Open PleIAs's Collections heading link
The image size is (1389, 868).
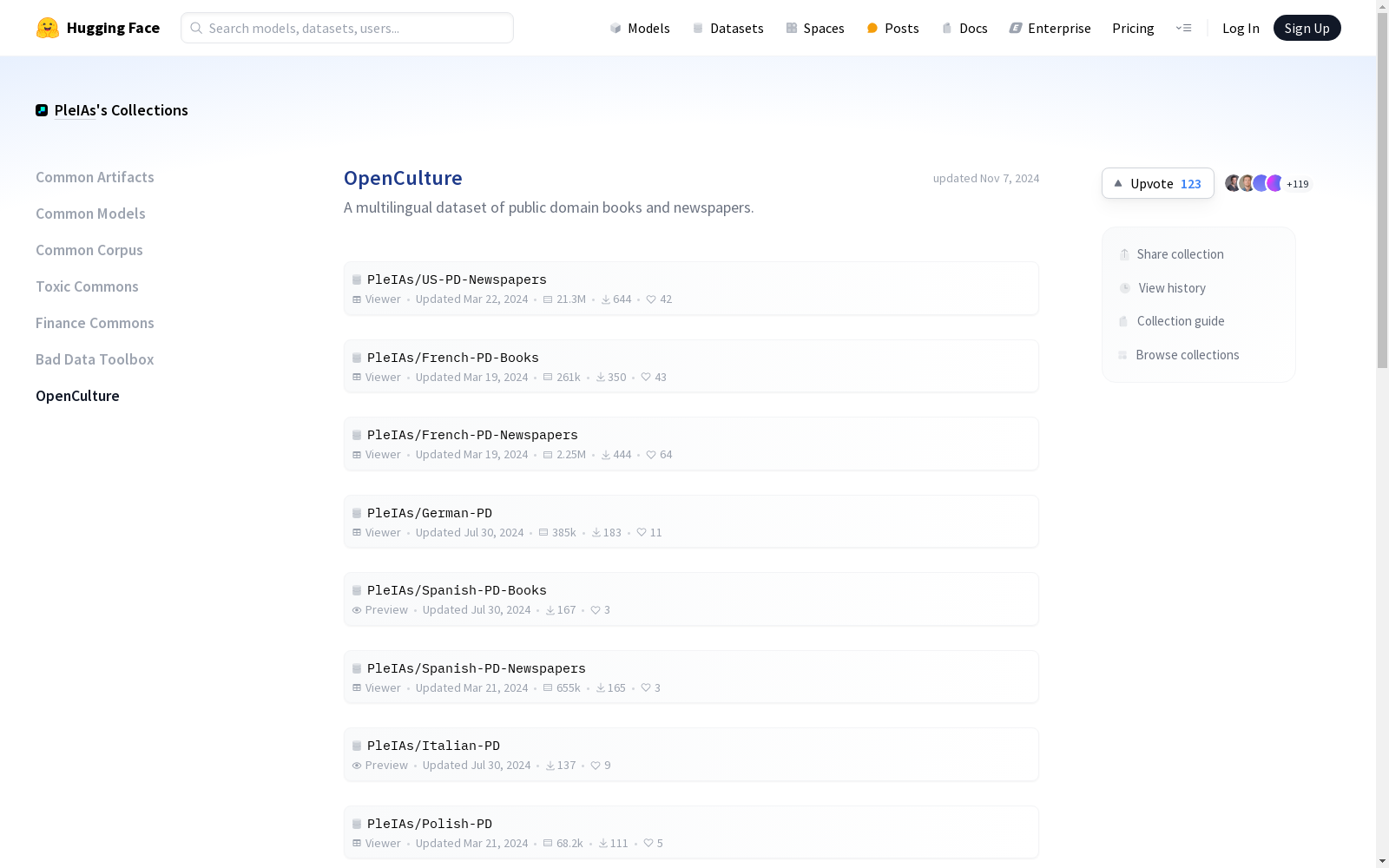point(122,110)
